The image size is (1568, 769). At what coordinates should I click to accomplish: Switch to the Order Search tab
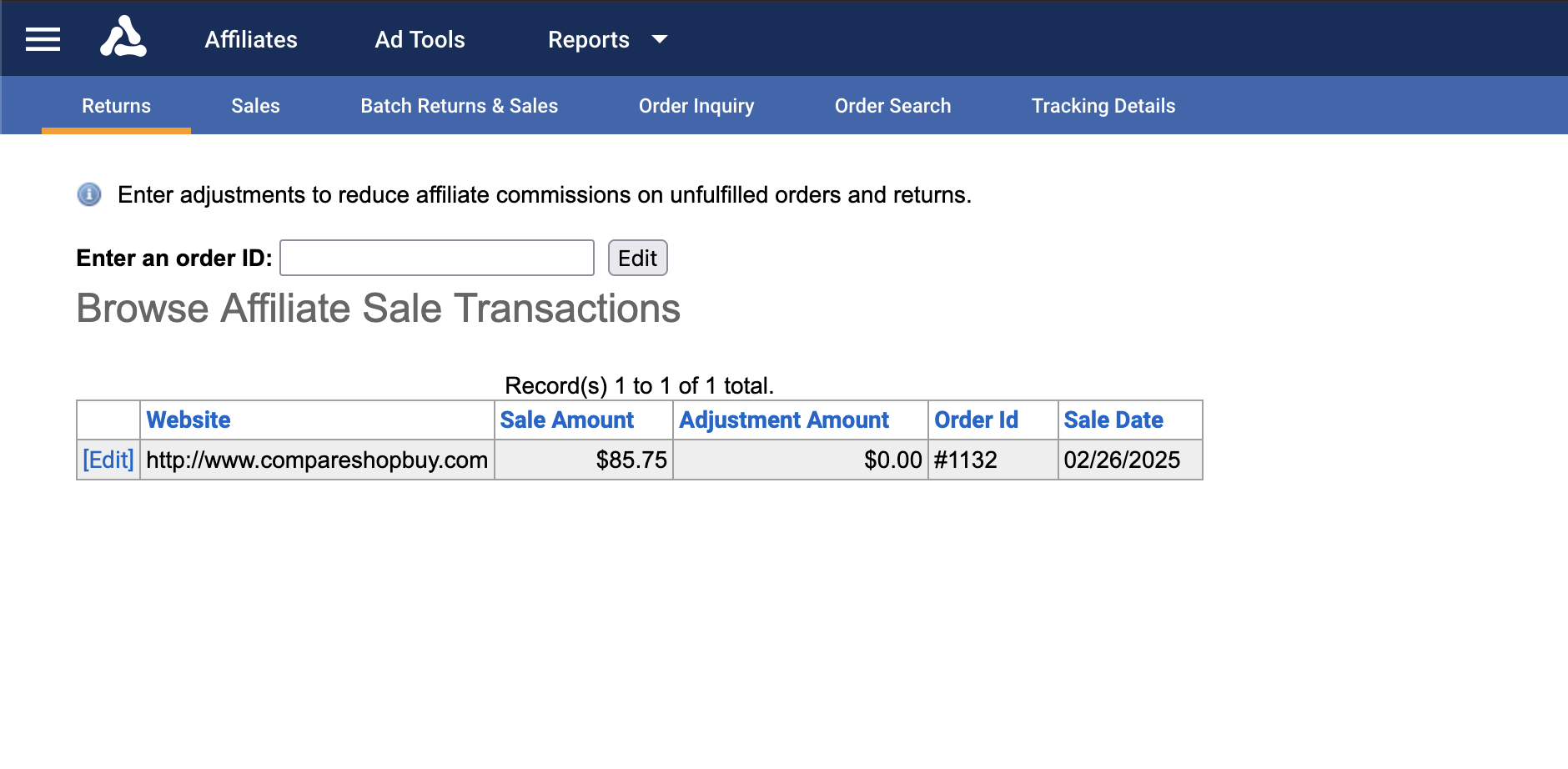[892, 106]
